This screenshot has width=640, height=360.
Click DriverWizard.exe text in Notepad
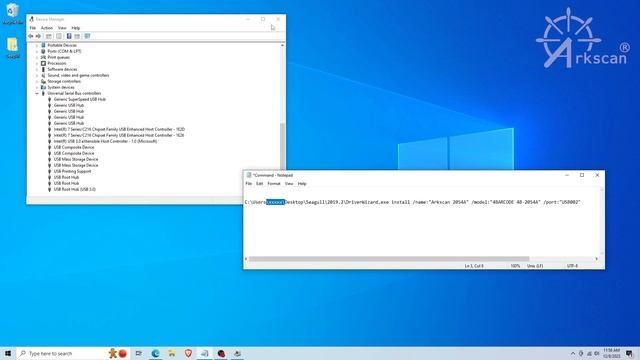click(367, 202)
